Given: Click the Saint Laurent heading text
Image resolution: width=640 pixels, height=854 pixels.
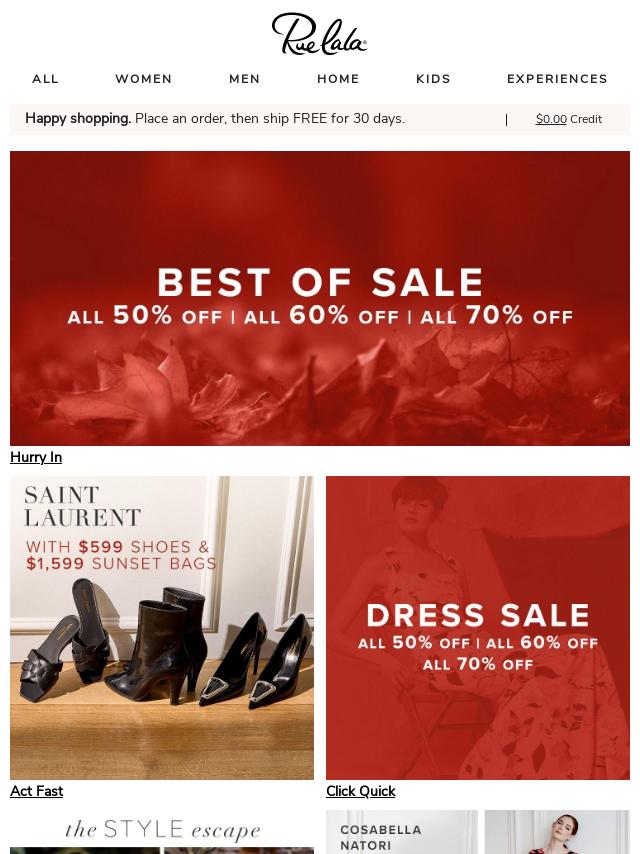Looking at the screenshot, I should [x=82, y=507].
